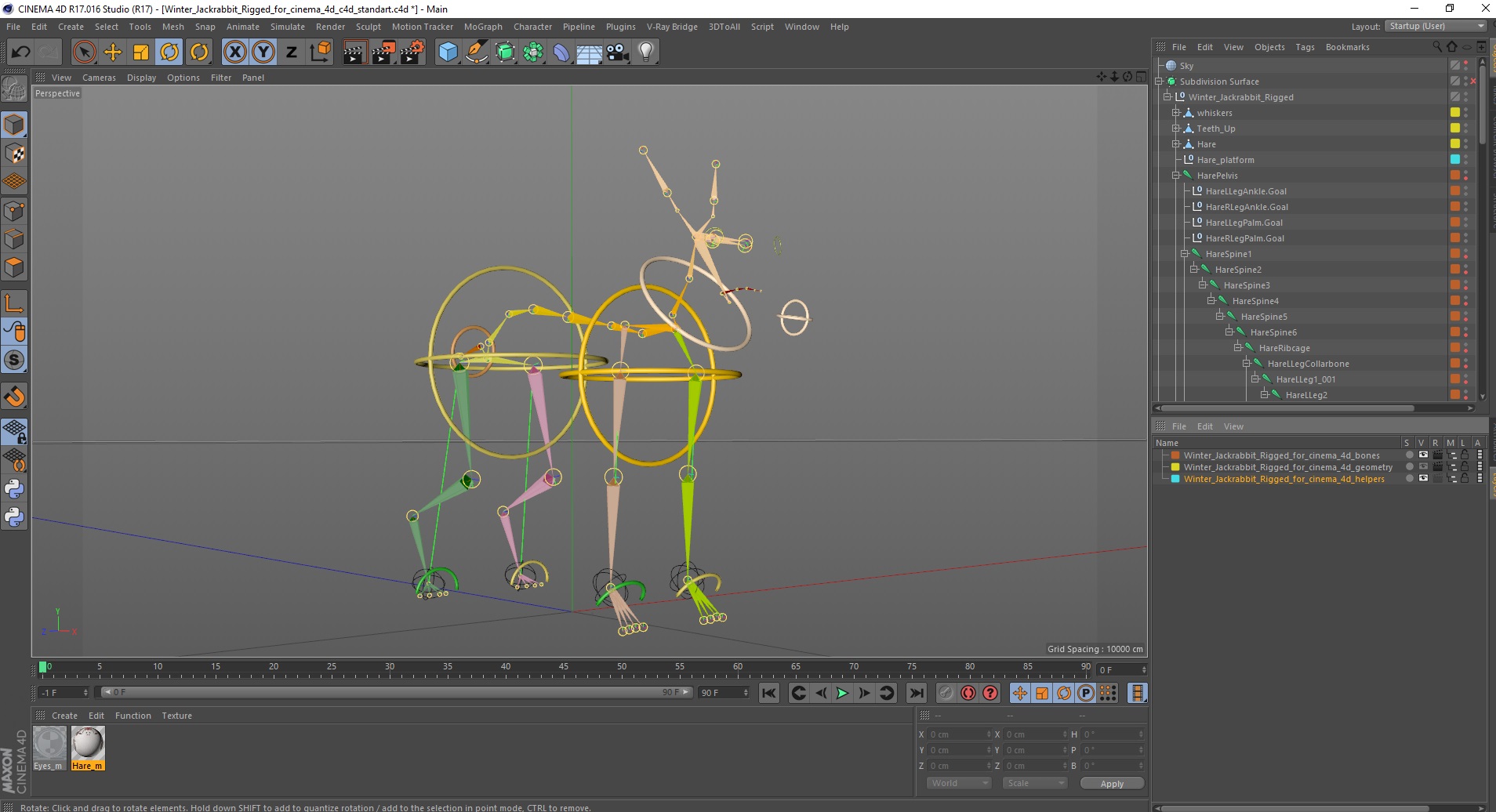Image resolution: width=1496 pixels, height=812 pixels.
Task: Switch to Polygons mode
Action: 14,267
